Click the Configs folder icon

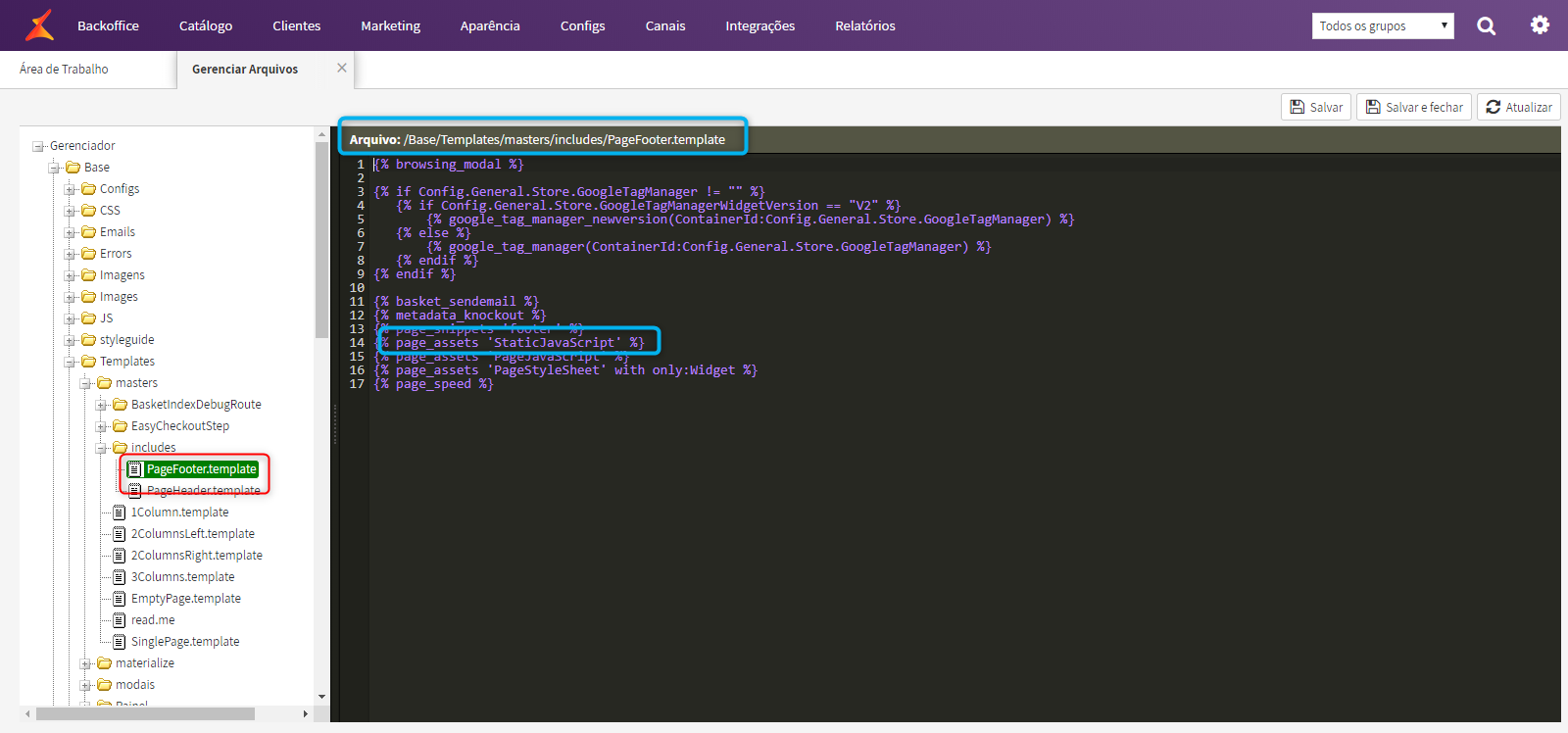coord(88,189)
